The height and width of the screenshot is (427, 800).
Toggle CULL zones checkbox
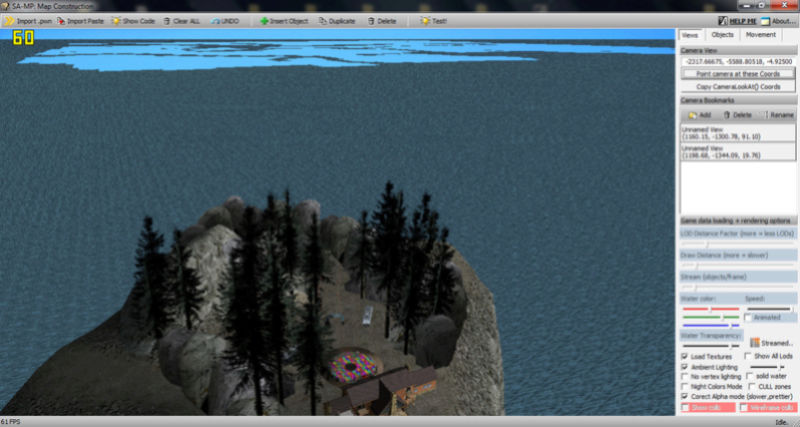point(751,387)
